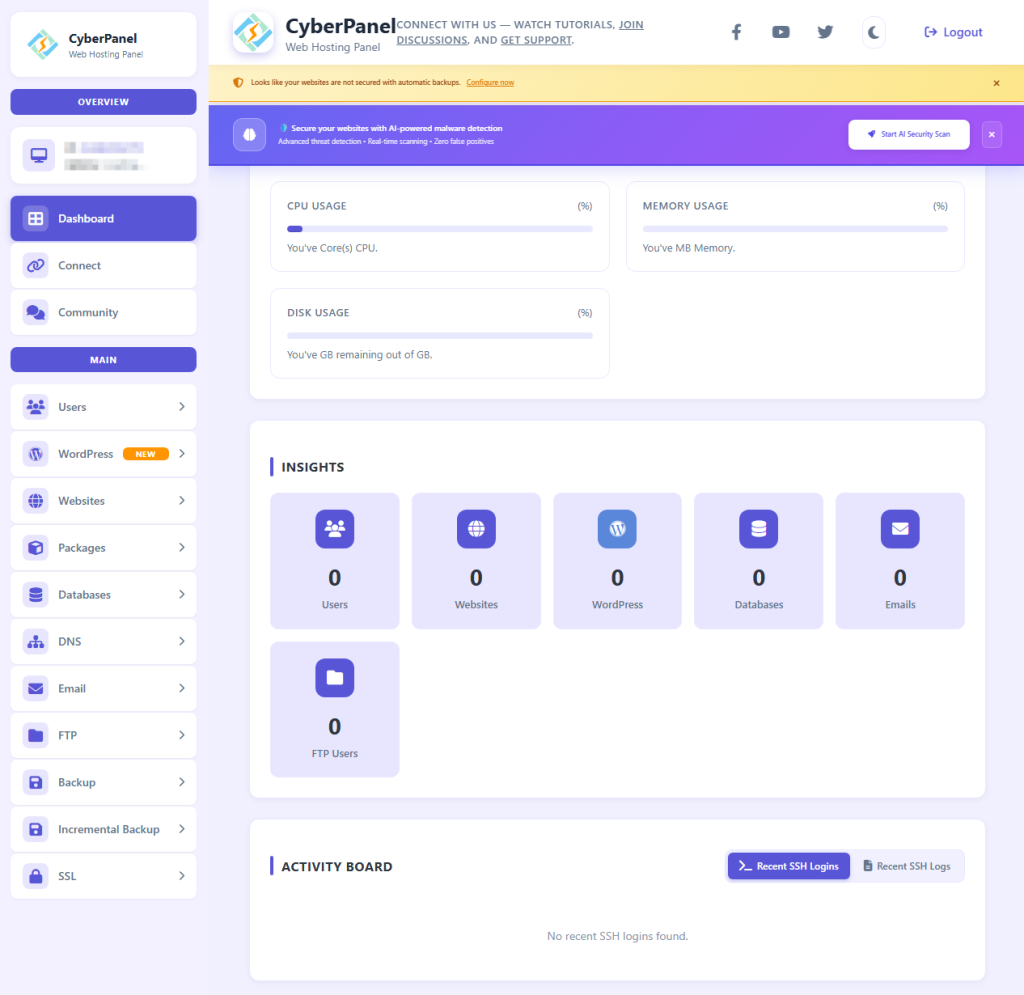1024x995 pixels.
Task: Open the YouTube icon in header
Action: [780, 32]
